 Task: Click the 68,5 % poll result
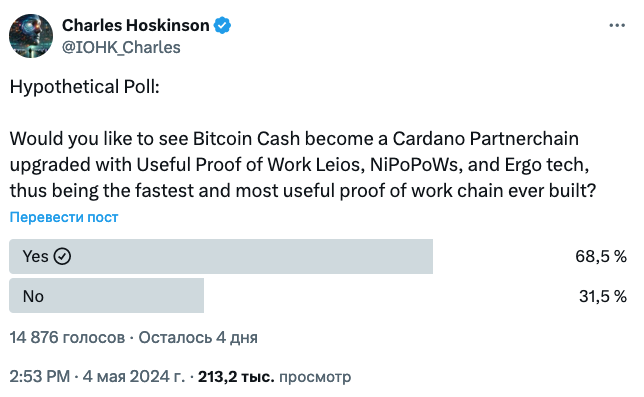tap(601, 257)
